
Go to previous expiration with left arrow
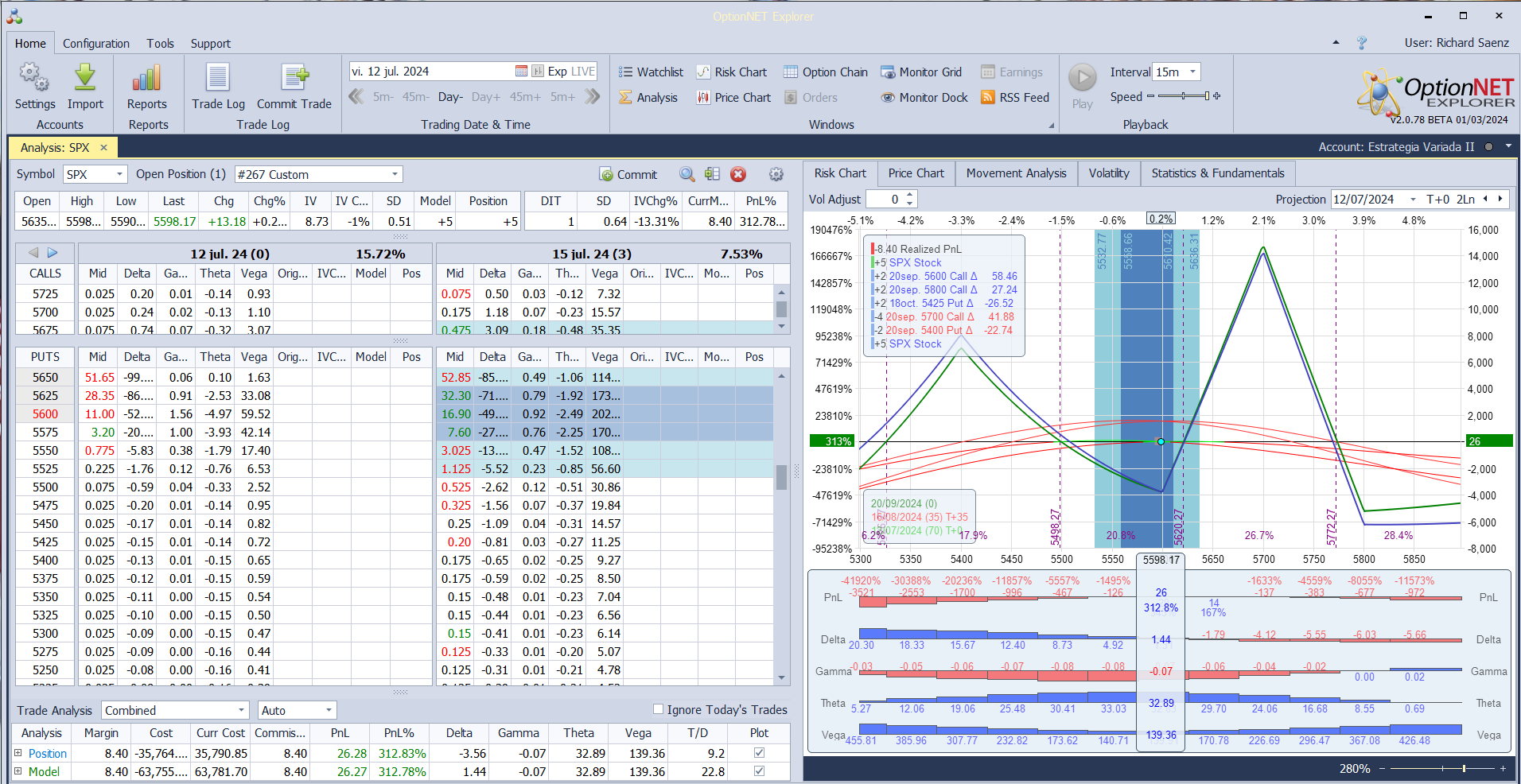(33, 253)
